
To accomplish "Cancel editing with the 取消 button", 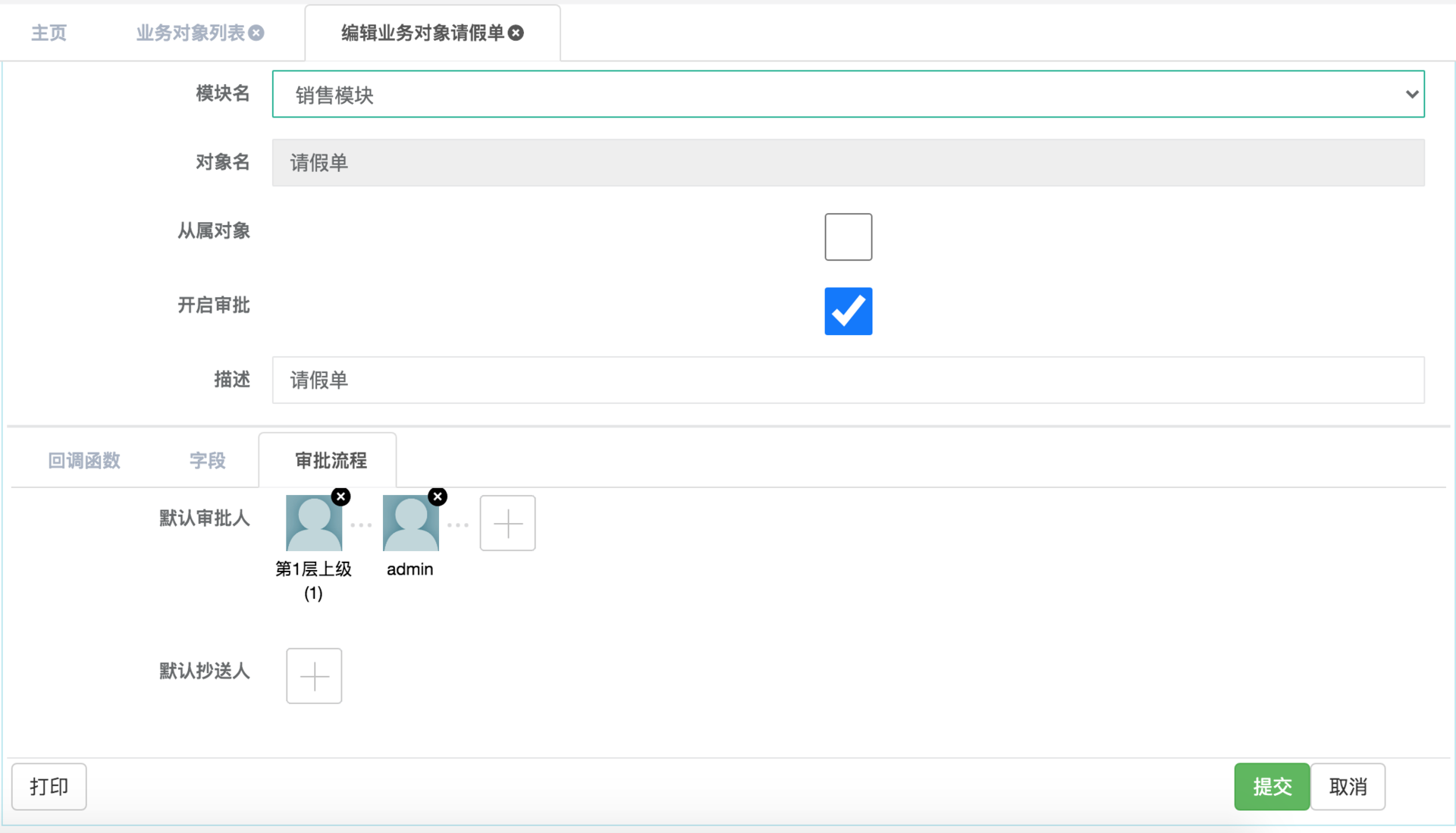I will pyautogui.click(x=1348, y=786).
